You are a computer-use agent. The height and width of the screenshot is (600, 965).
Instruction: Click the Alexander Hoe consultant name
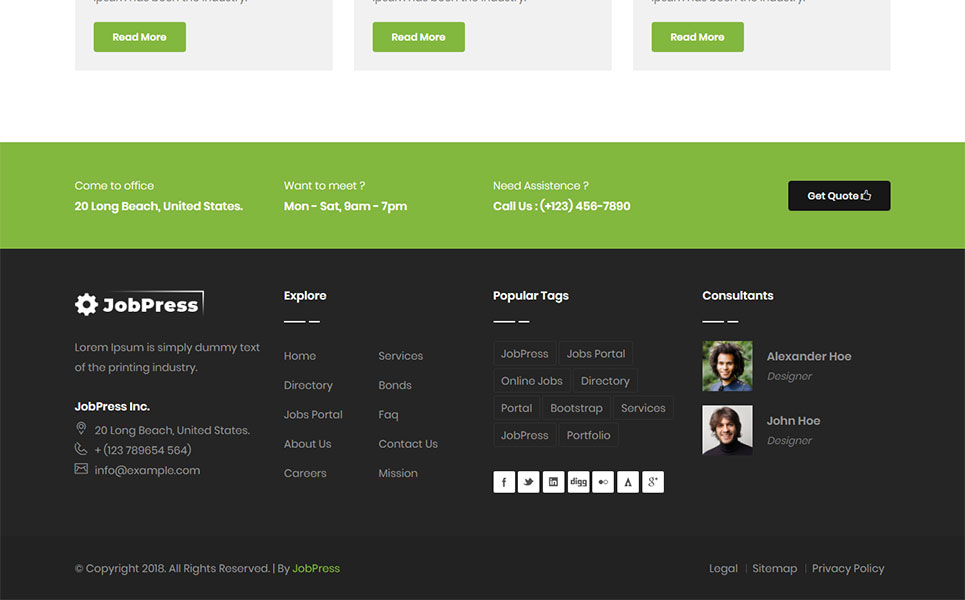pyautogui.click(x=809, y=356)
